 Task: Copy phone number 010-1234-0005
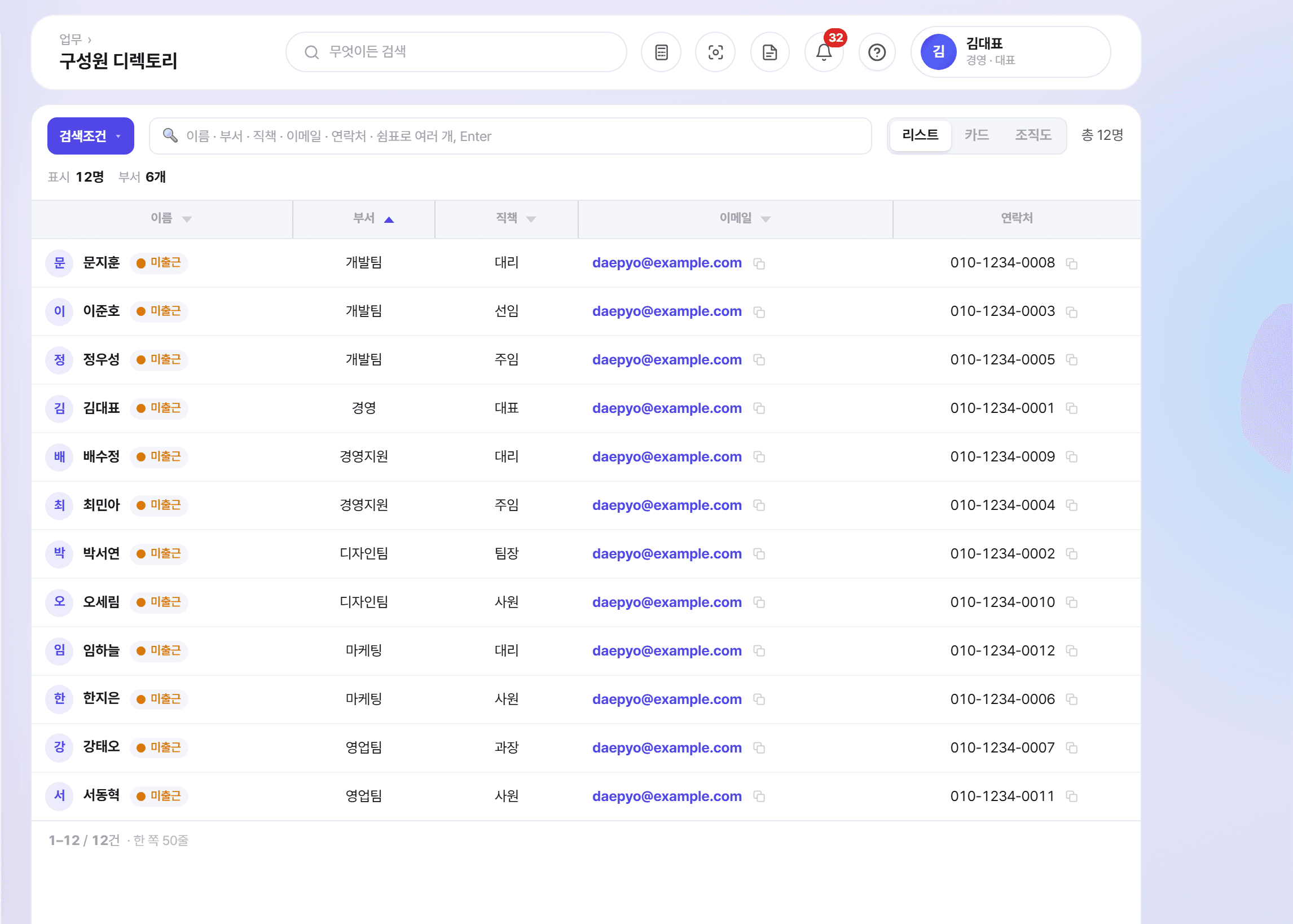pyautogui.click(x=1072, y=360)
